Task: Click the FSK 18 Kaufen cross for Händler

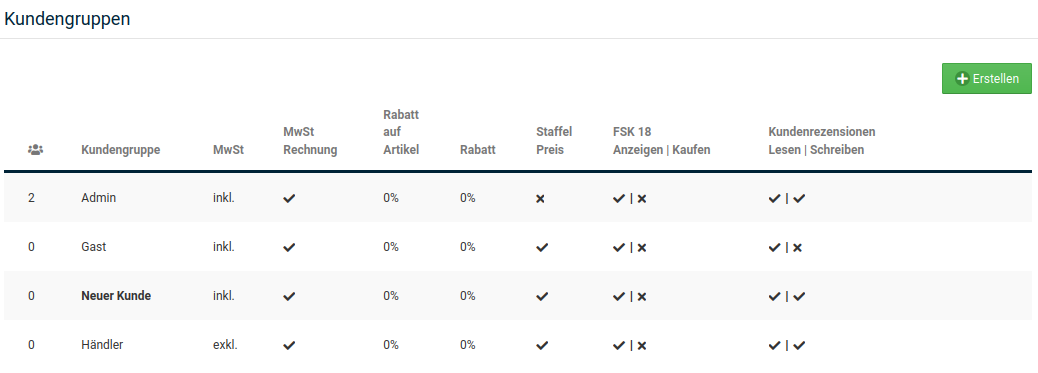Action: tap(641, 345)
